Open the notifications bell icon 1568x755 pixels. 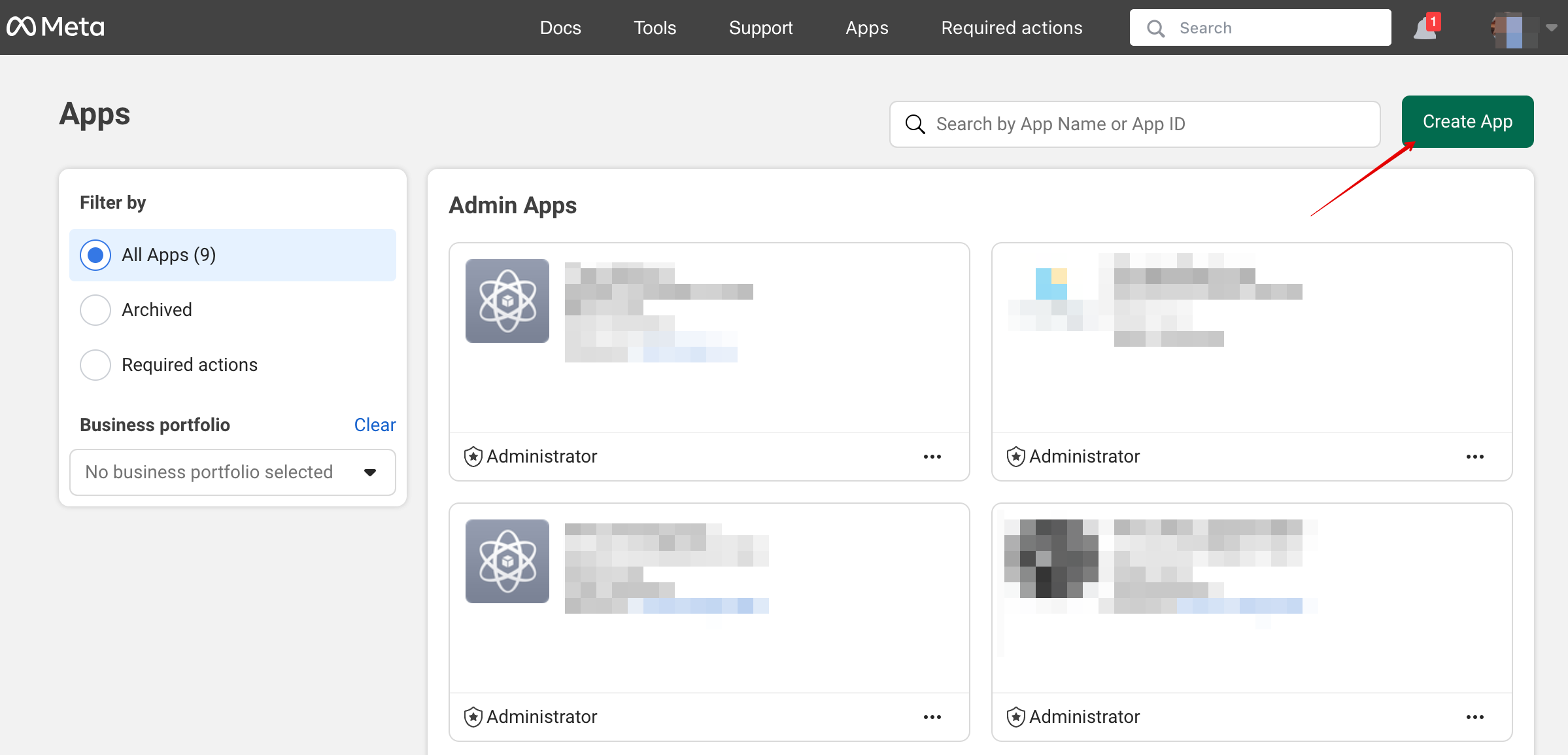click(x=1425, y=28)
